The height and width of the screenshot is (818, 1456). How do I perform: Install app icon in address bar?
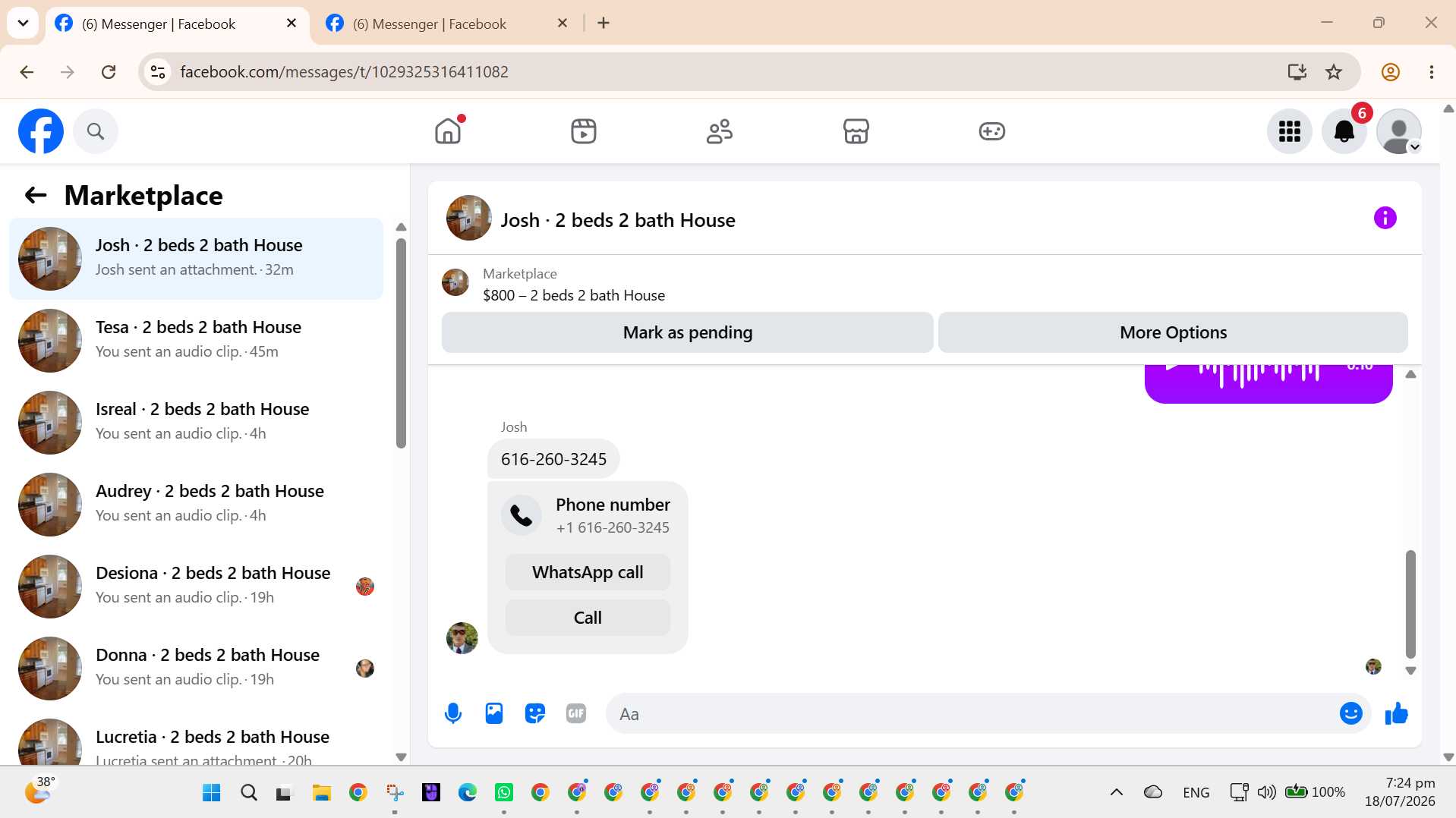point(1297,72)
